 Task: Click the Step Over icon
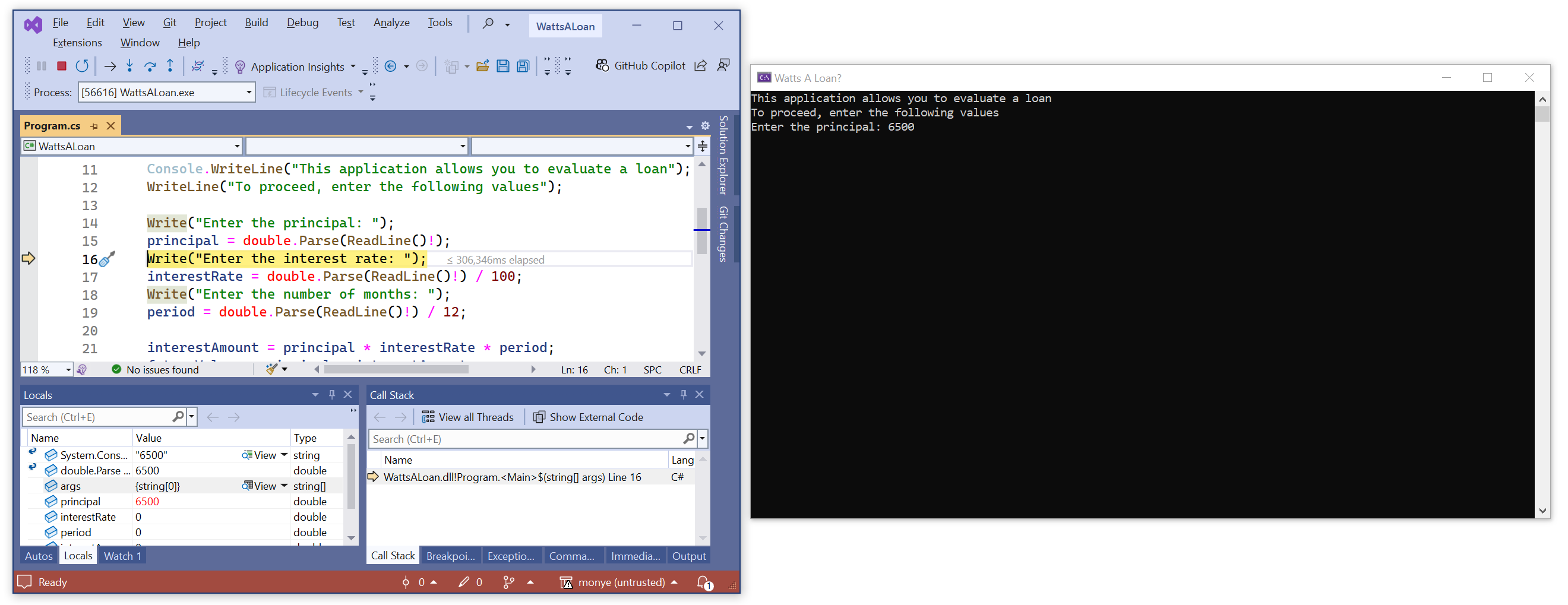click(150, 66)
